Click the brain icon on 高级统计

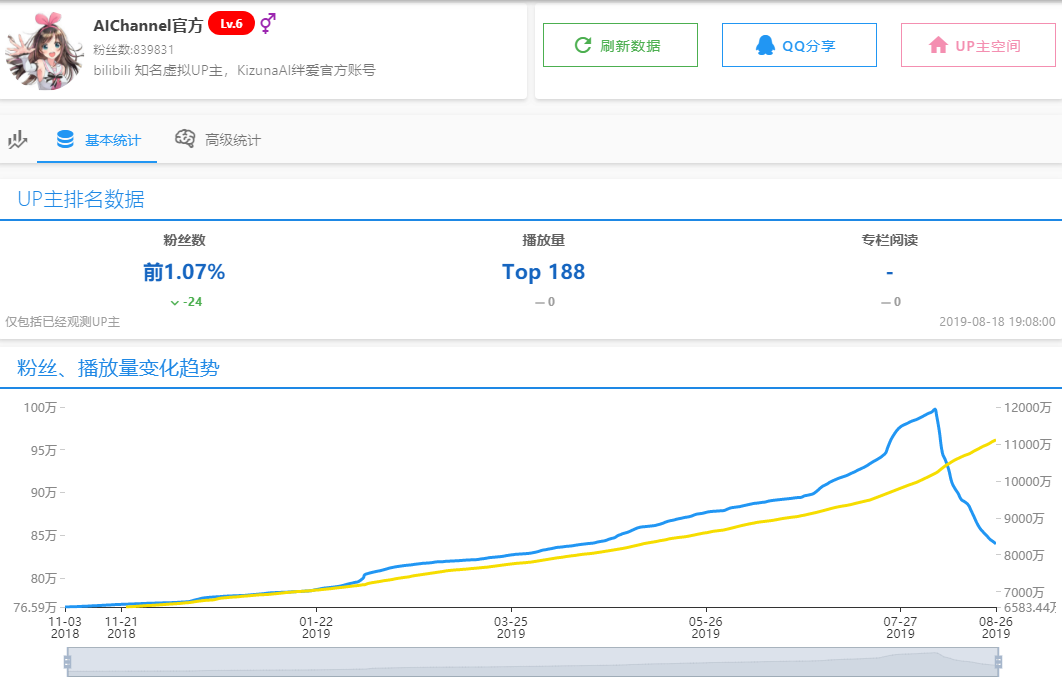tap(185, 139)
